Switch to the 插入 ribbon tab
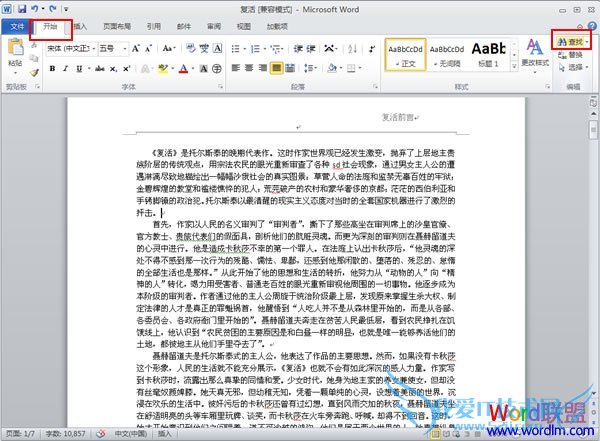 80,26
